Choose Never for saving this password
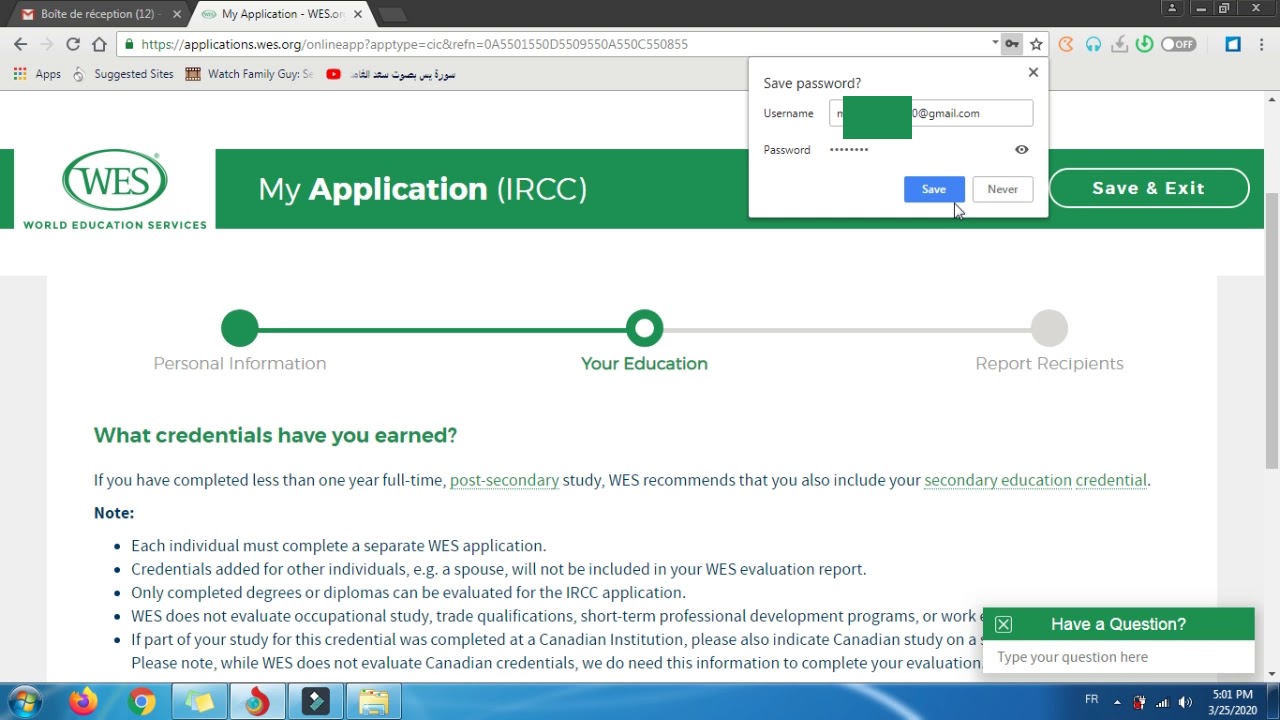This screenshot has width=1280, height=720. (x=1002, y=189)
